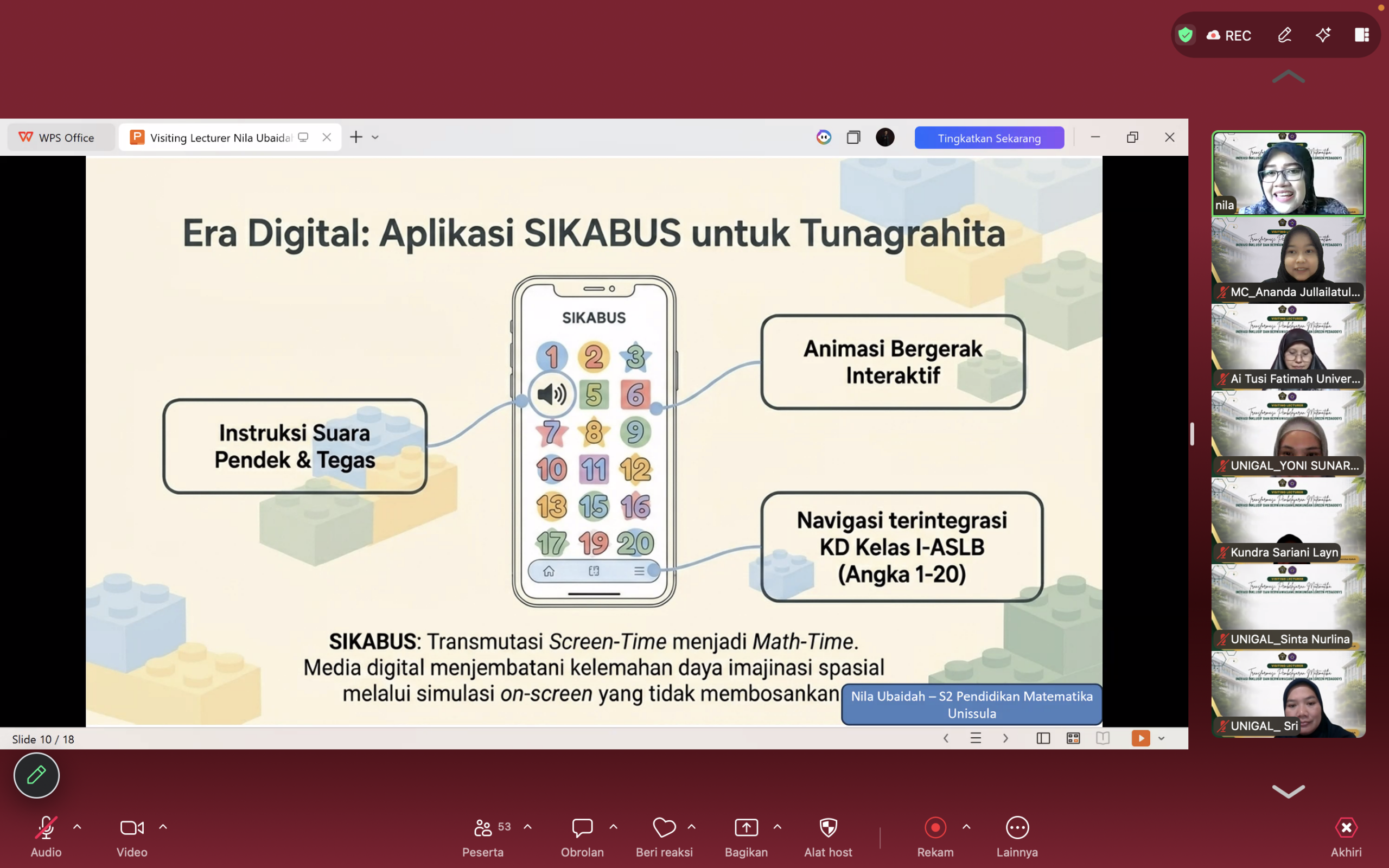
Task: Open AI companion sparkle icon
Action: click(x=1323, y=35)
